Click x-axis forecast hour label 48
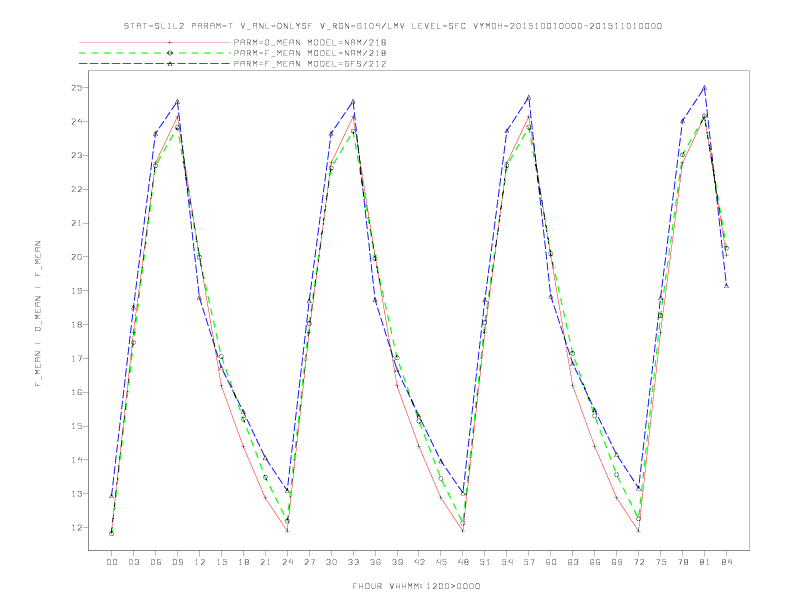 click(x=463, y=562)
